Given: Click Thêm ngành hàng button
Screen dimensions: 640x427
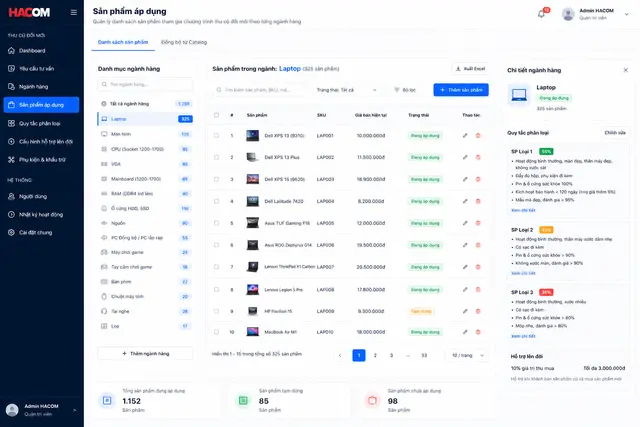Looking at the screenshot, I should (x=145, y=354).
